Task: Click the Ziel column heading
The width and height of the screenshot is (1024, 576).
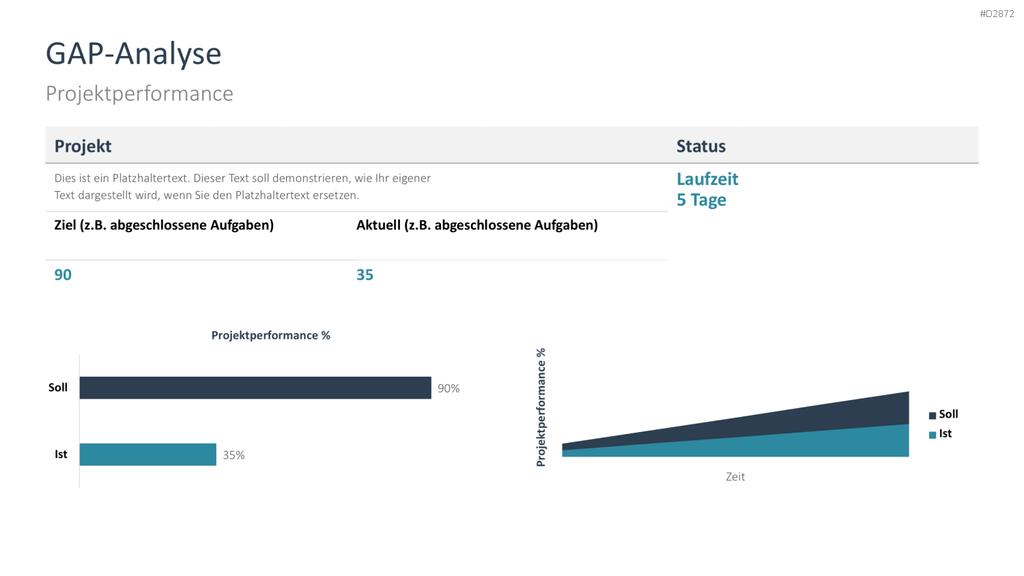Action: click(164, 225)
